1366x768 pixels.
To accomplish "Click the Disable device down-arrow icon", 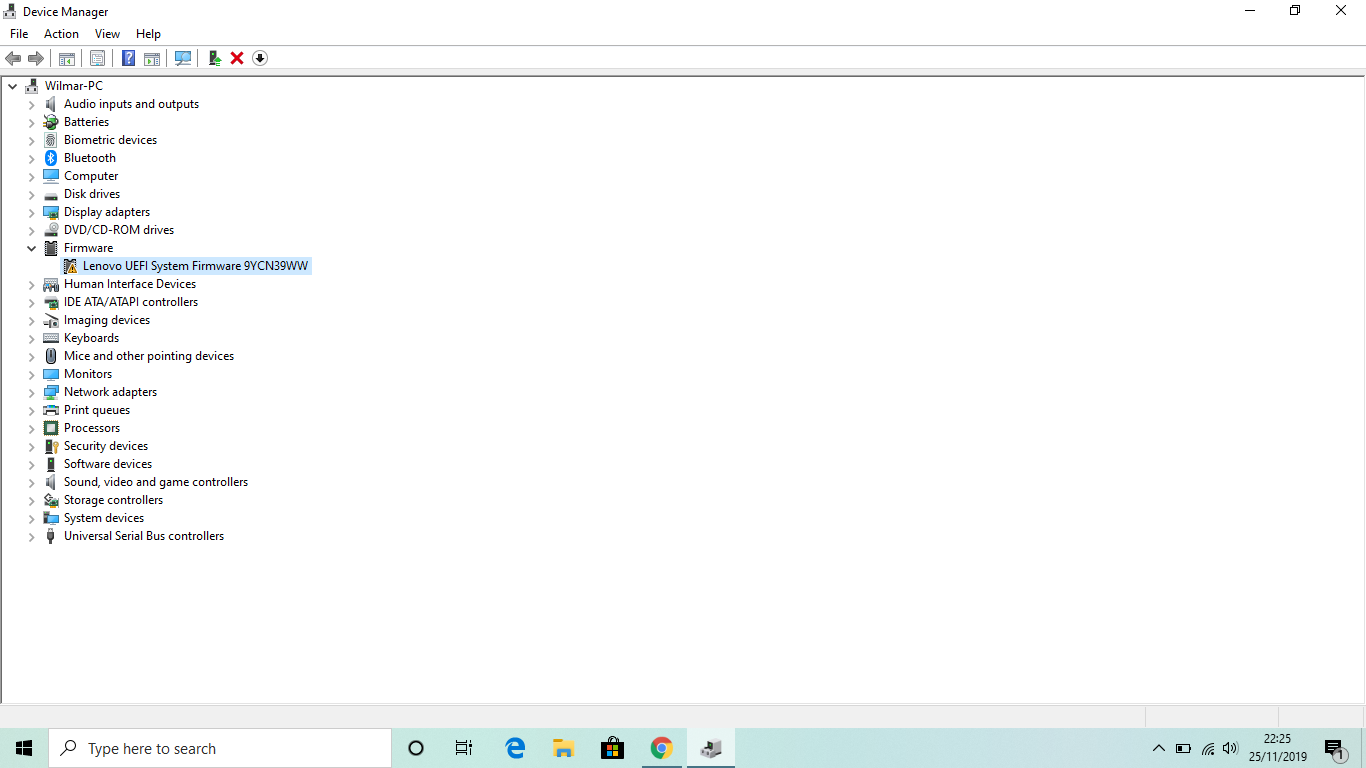I will (260, 58).
